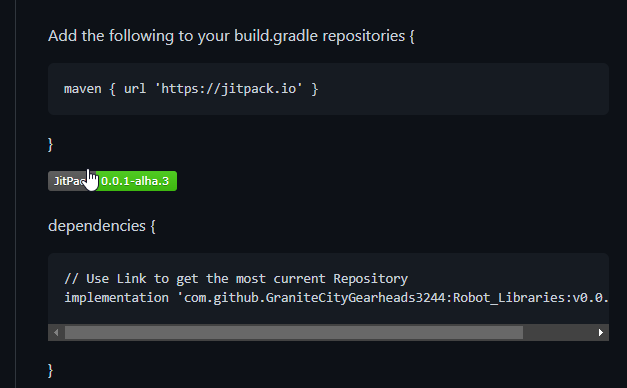627x388 pixels.
Task: Click the left scroll arrow of code block
Action: click(56, 332)
